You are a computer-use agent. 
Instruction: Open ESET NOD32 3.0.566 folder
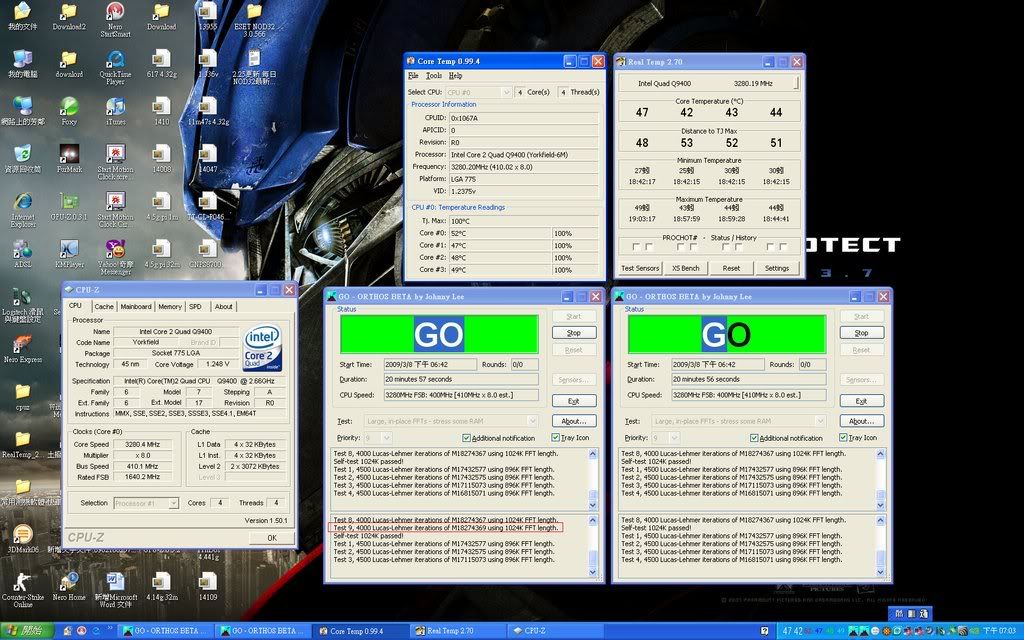click(254, 20)
